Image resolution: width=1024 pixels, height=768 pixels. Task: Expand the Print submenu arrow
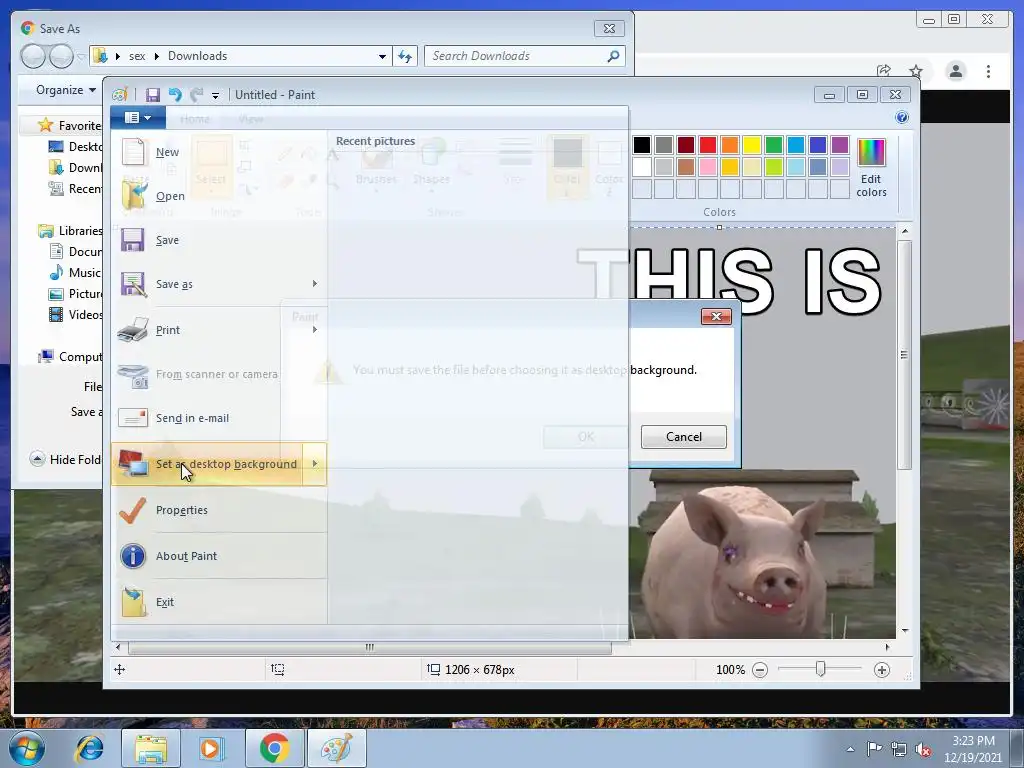315,330
